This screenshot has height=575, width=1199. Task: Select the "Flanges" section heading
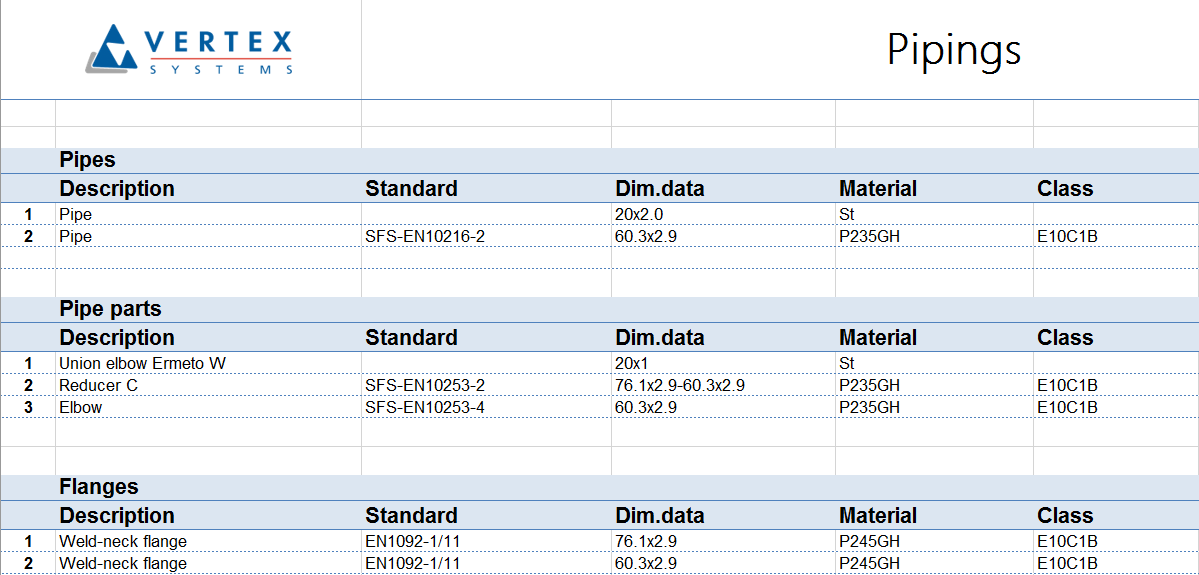(99, 487)
